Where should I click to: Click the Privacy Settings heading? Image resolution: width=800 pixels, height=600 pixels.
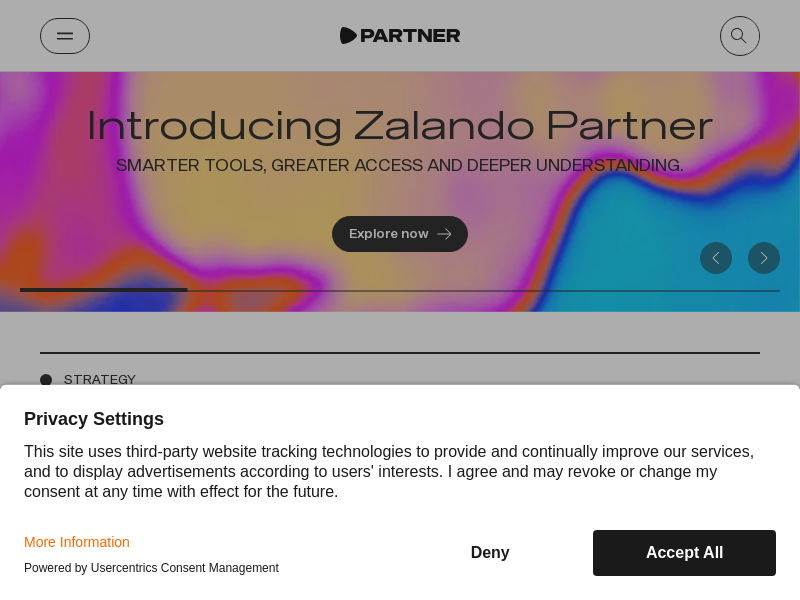94,419
